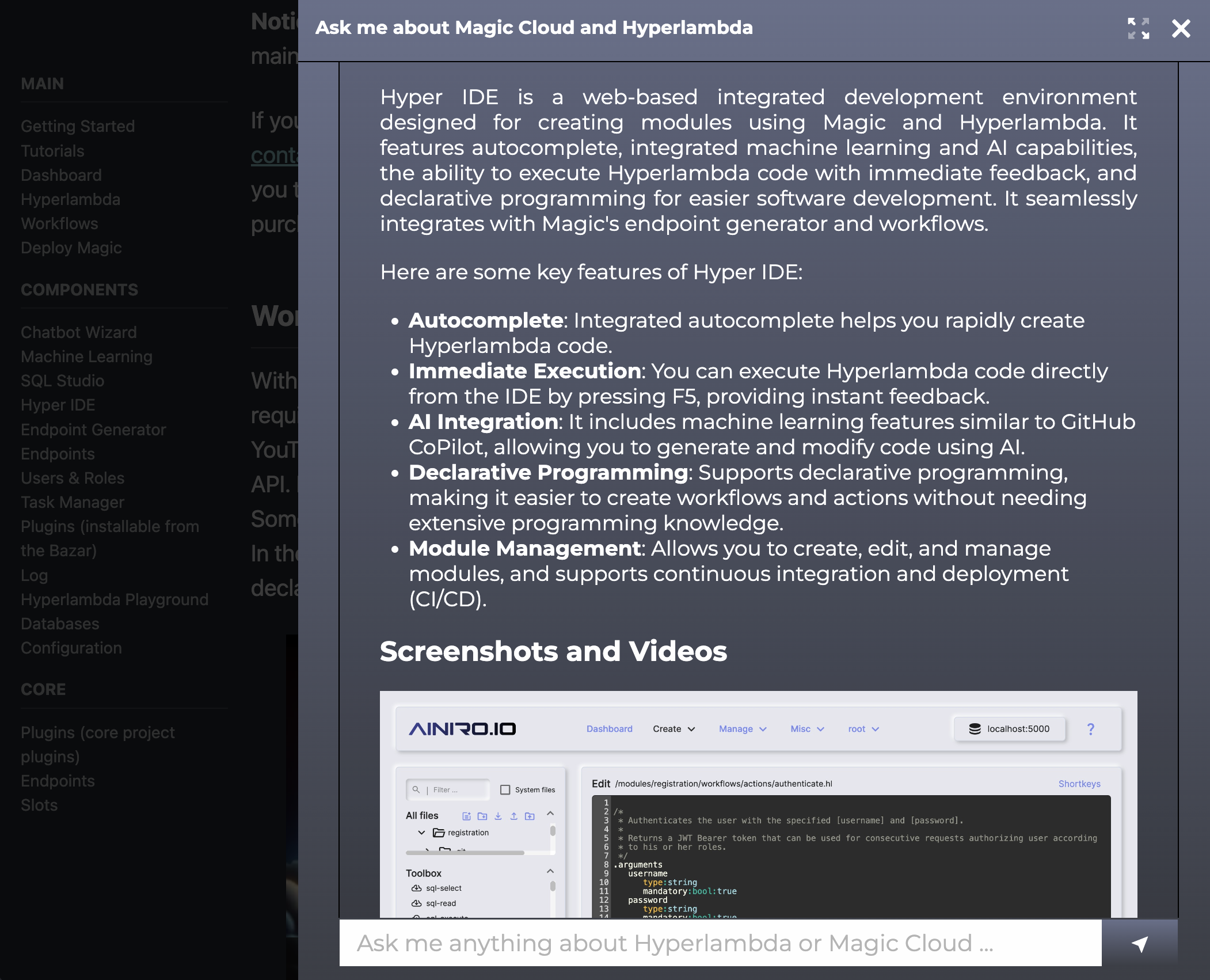Collapse the Toolbox section

[550, 871]
